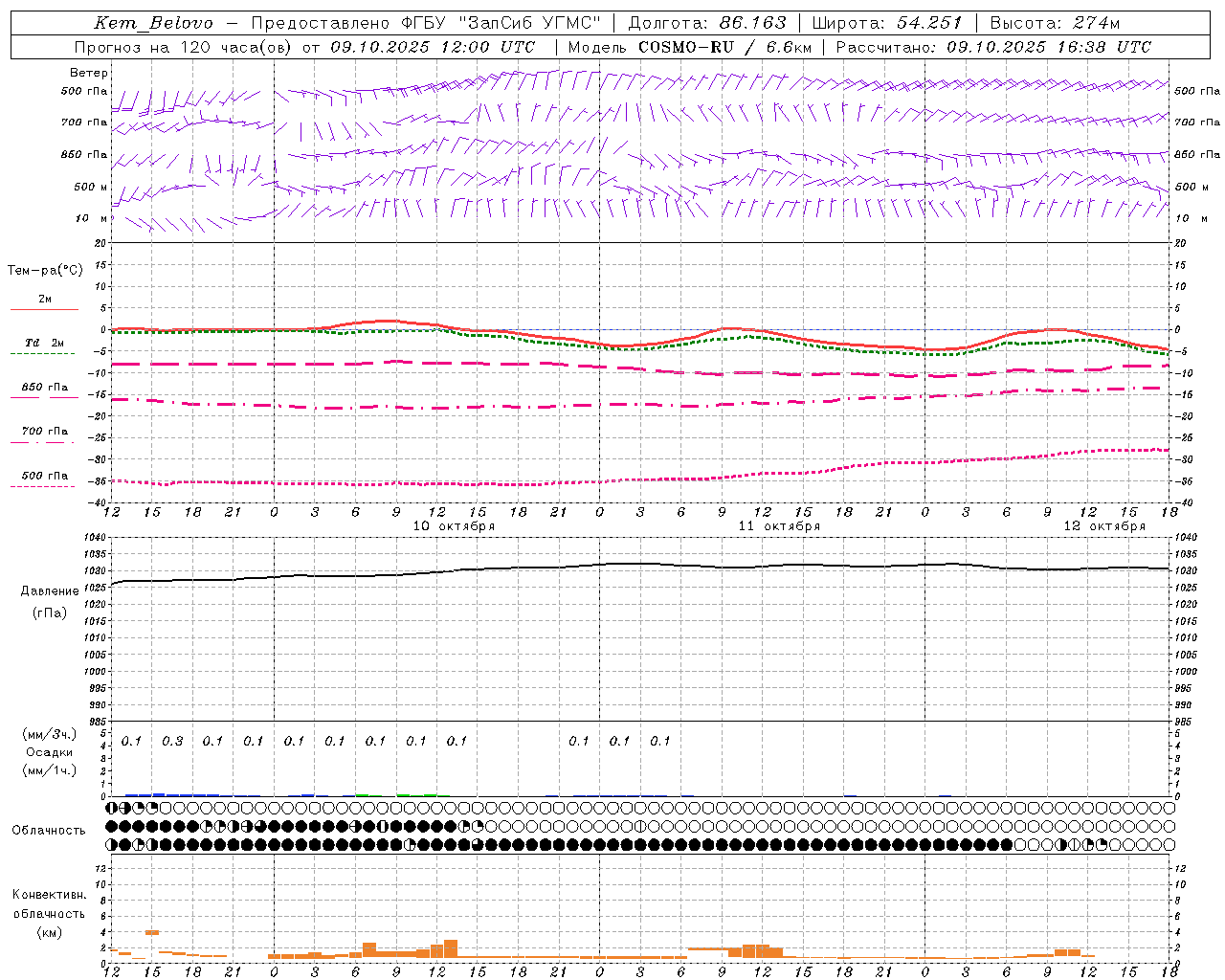Click the 12 октября date label
This screenshot has height=980, width=1225.
tap(1104, 526)
